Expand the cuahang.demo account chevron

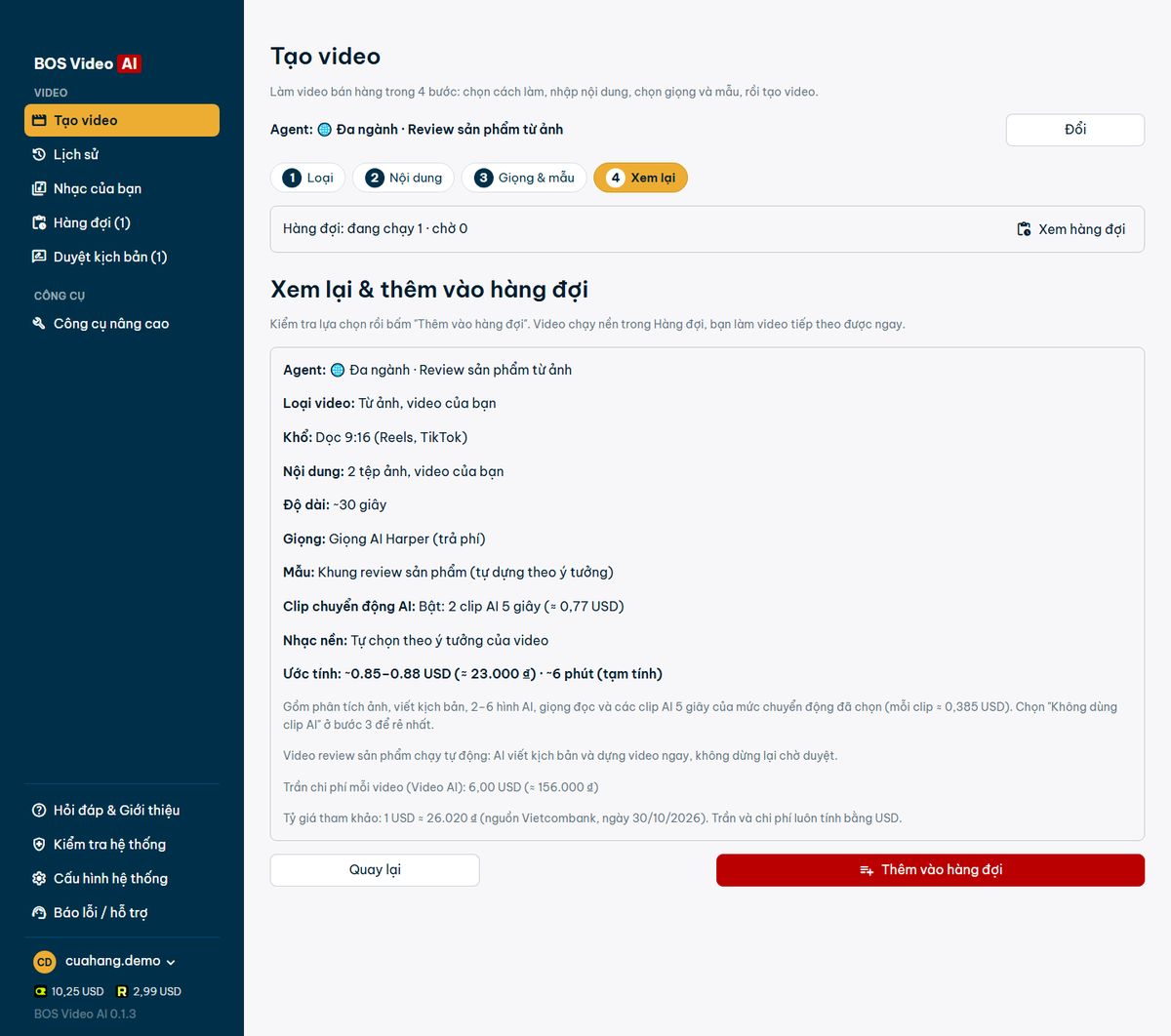171,962
